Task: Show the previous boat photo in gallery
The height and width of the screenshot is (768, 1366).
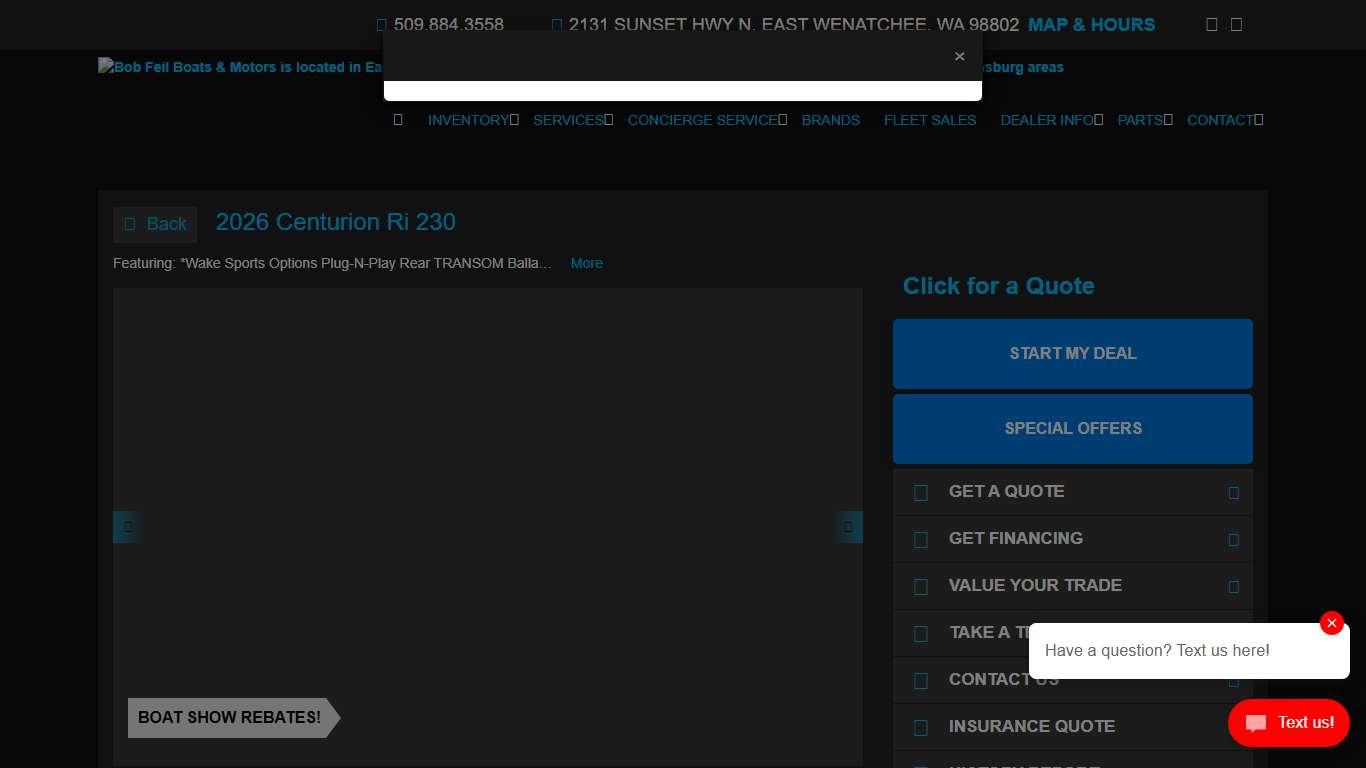Action: pos(127,527)
